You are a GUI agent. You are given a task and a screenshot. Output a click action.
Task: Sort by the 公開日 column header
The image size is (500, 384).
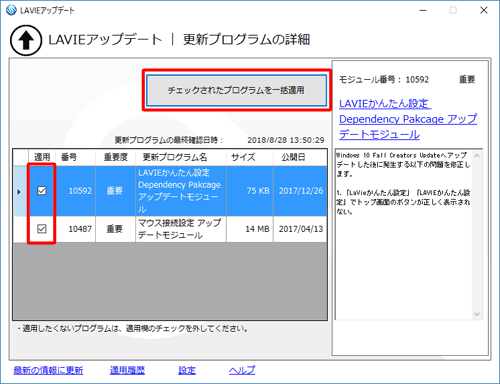[x=300, y=157]
